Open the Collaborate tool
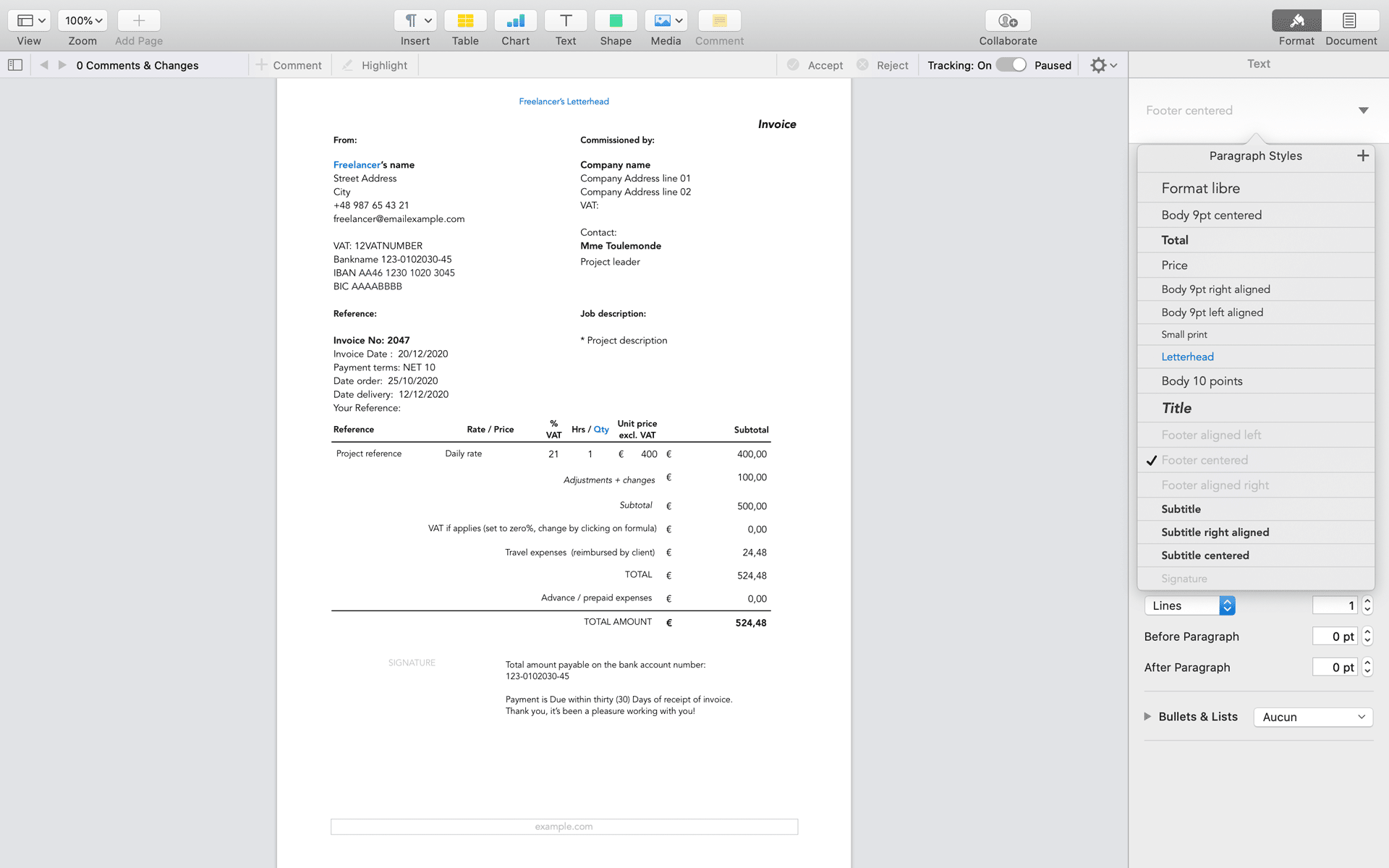 click(x=1008, y=21)
